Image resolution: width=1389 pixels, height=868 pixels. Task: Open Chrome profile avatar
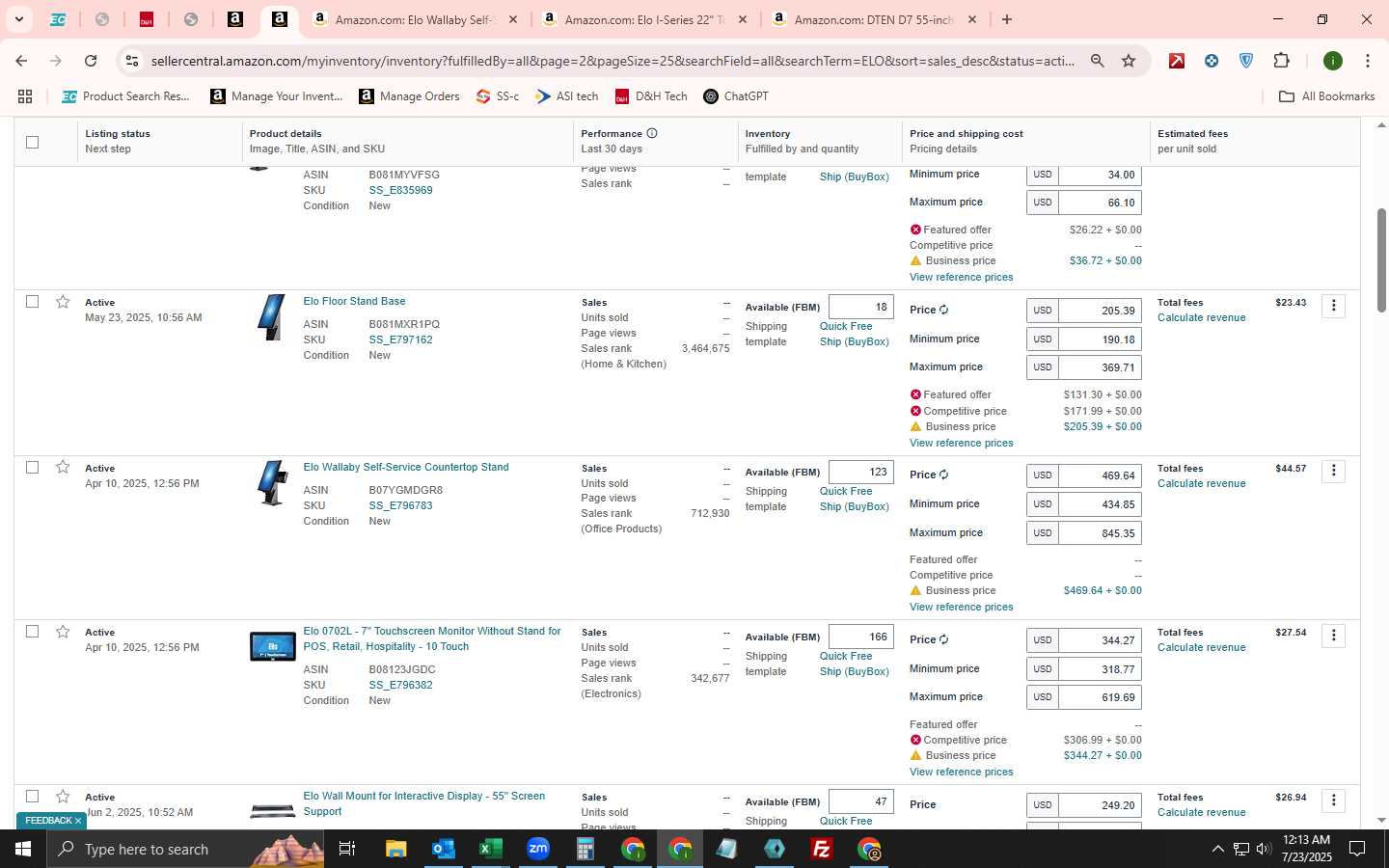[x=1333, y=61]
